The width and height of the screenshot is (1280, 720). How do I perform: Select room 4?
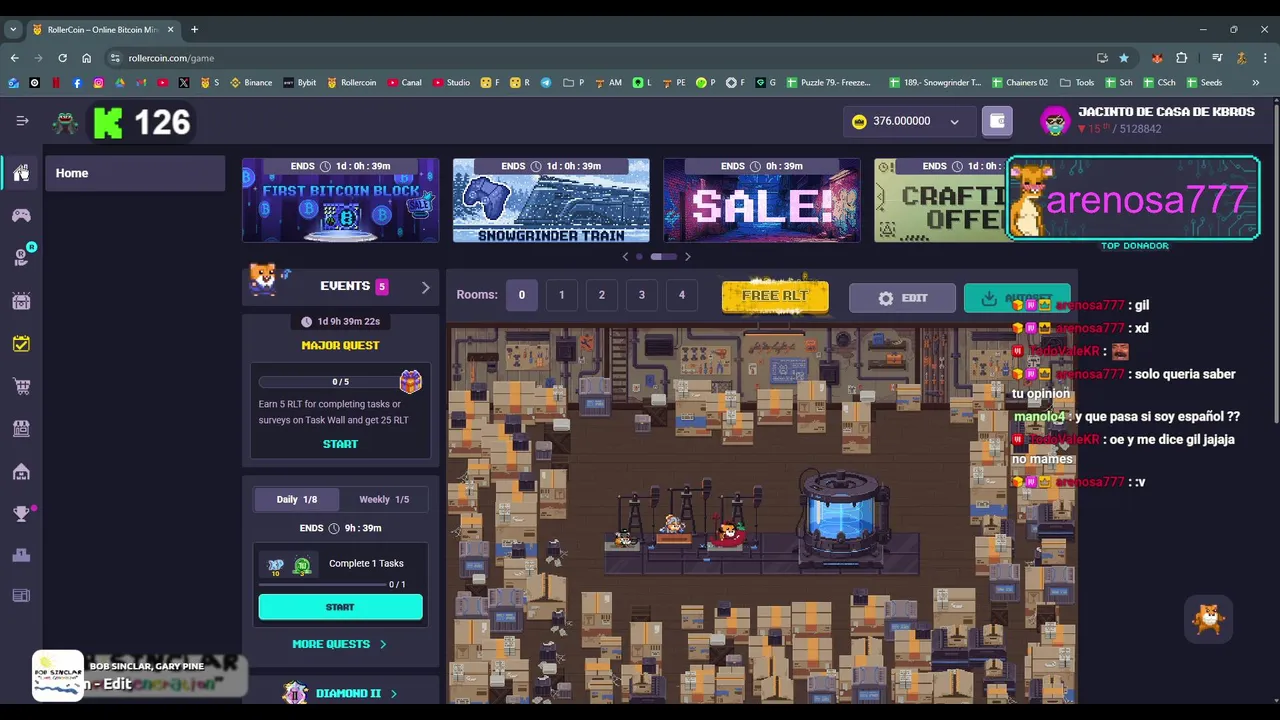[681, 294]
